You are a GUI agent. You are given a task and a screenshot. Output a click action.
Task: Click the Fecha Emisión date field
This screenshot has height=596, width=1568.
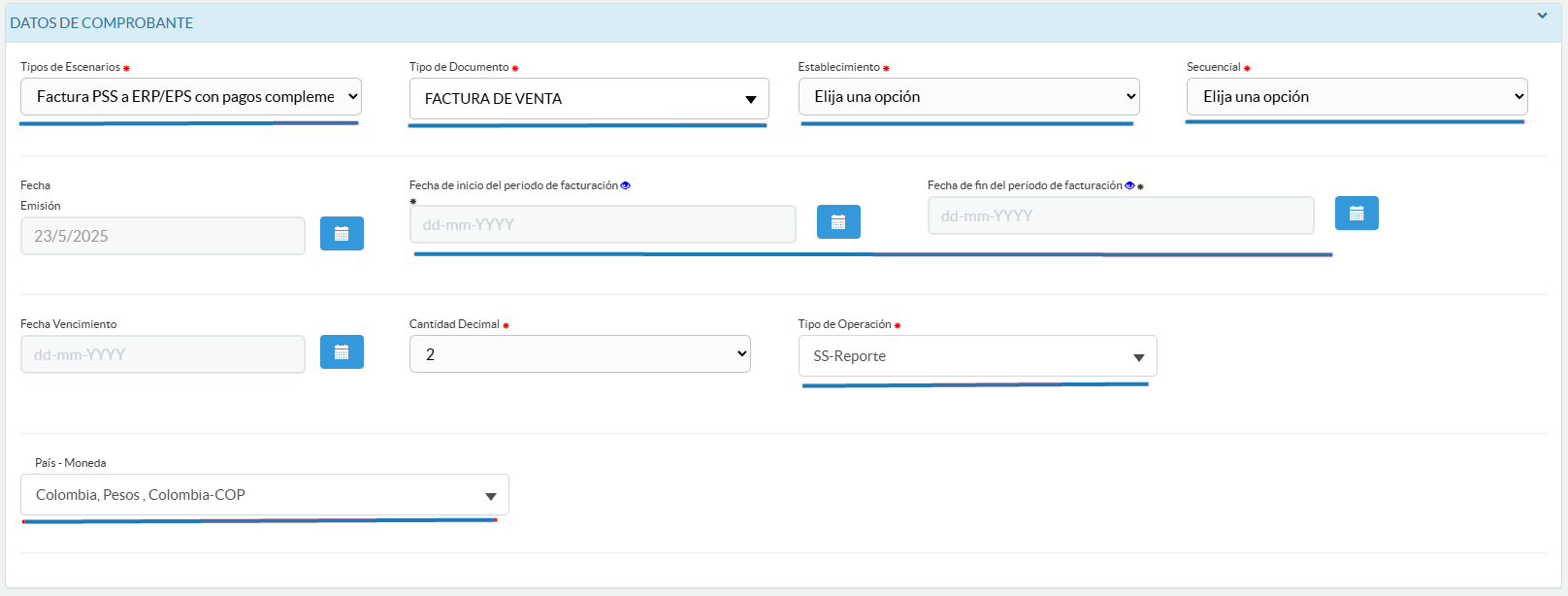click(x=163, y=236)
